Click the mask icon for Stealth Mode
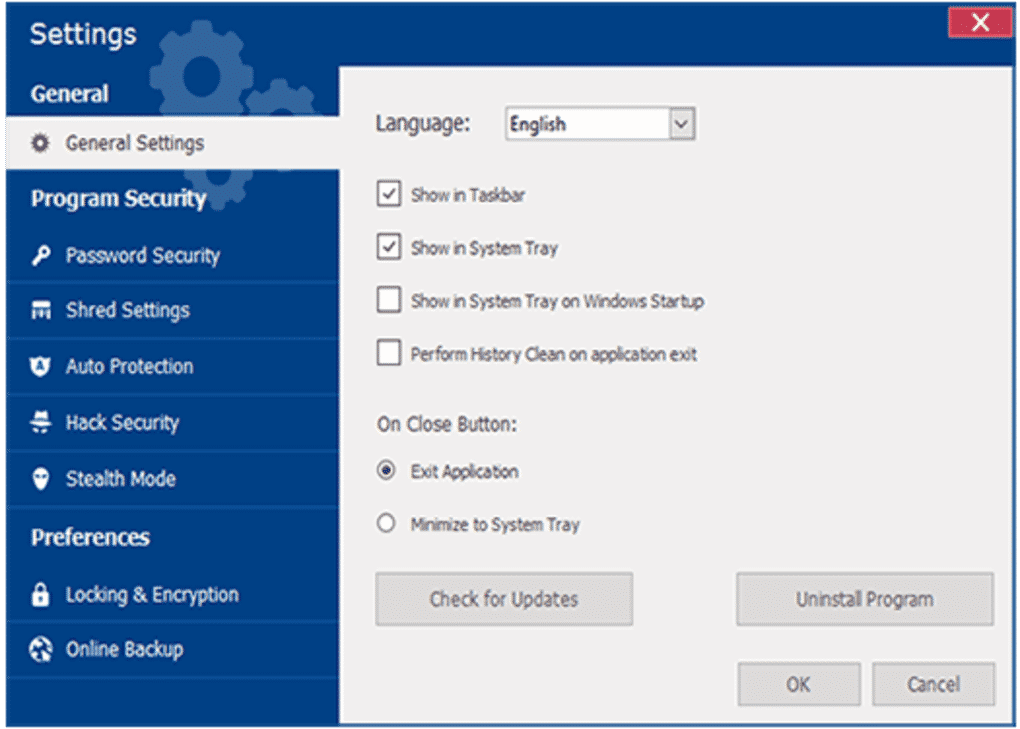This screenshot has width=1020, height=729. pos(40,479)
